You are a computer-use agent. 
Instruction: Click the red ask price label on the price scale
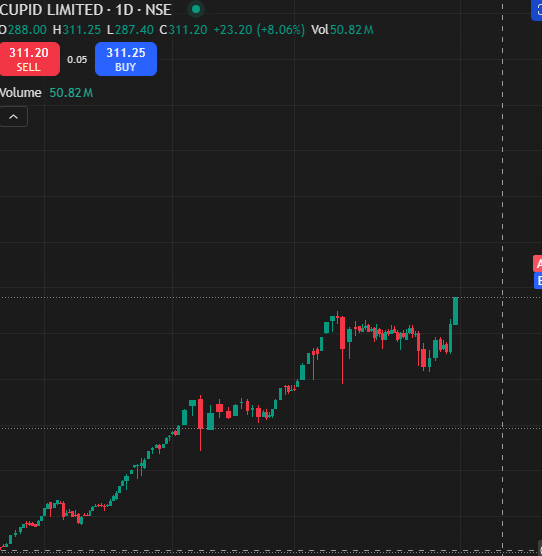(538, 263)
